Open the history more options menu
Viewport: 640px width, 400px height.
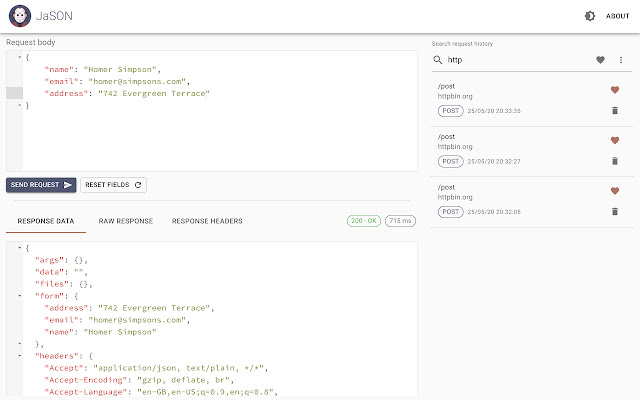tap(620, 60)
